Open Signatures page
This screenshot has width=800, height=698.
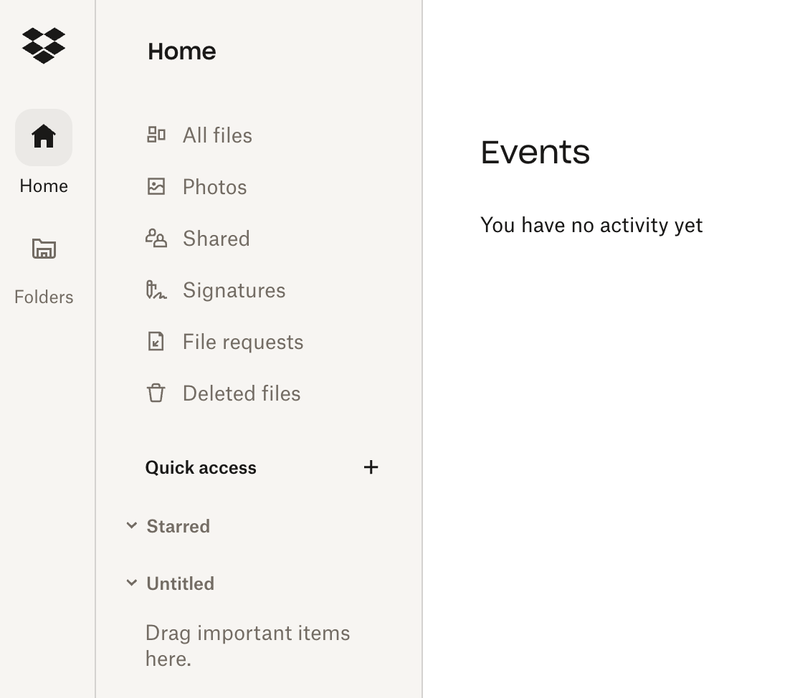234,290
